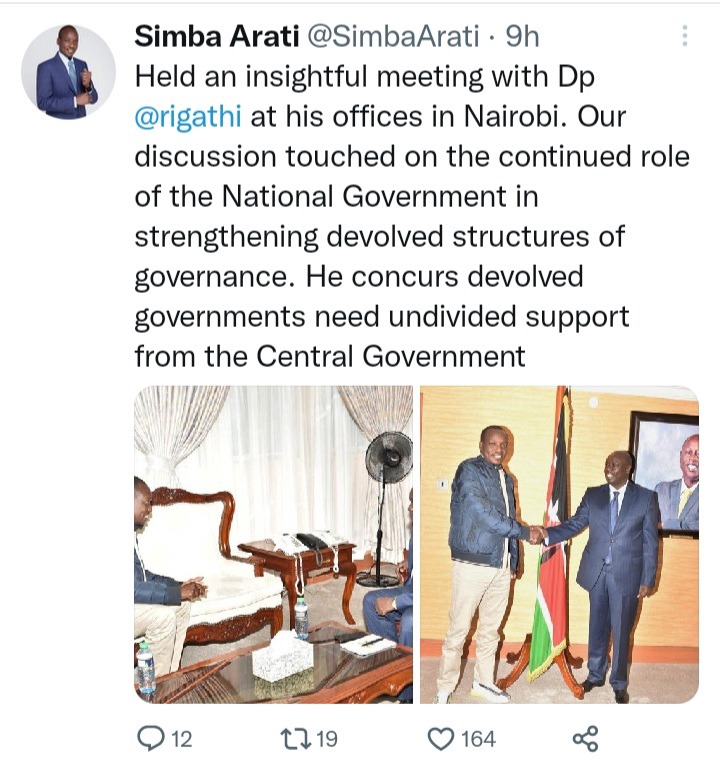
Task: Tap the standing fan in left photo
Action: point(386,508)
